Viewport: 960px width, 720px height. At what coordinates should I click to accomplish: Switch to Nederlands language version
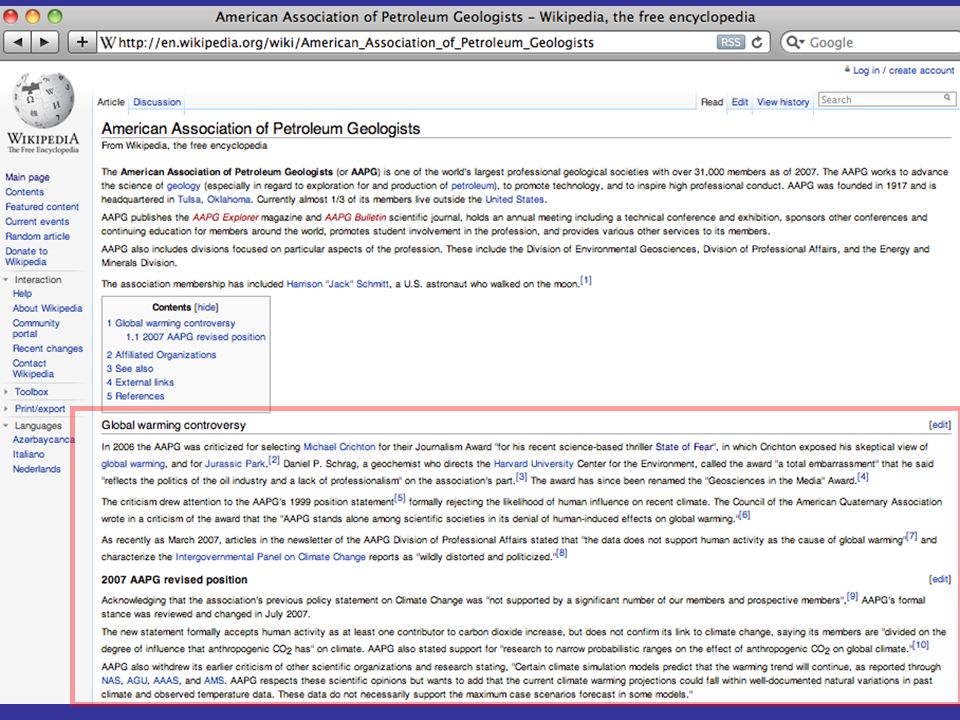[37, 469]
